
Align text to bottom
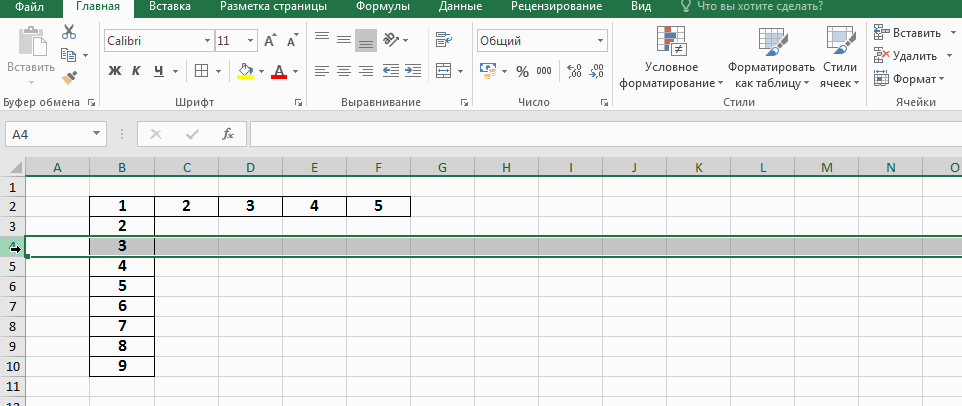(366, 40)
